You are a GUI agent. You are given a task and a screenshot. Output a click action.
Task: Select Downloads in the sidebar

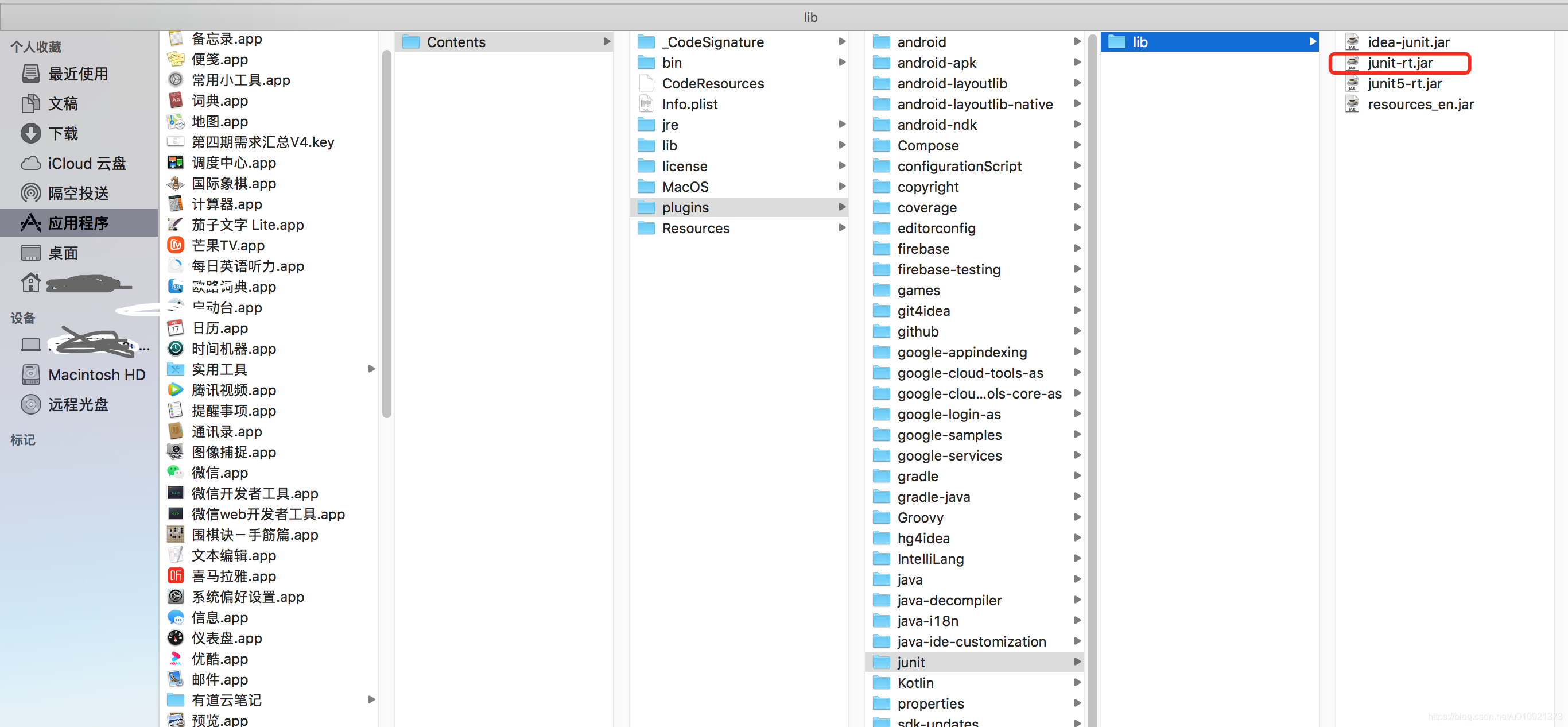[63, 133]
